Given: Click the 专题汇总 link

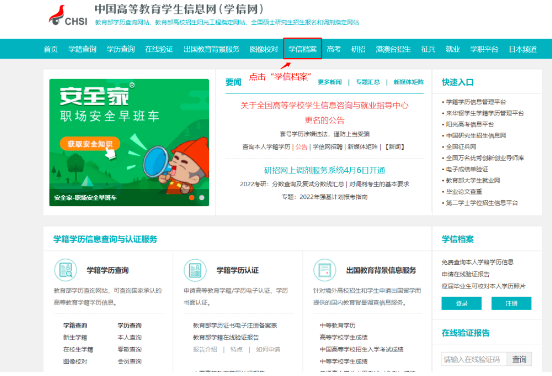Looking at the screenshot, I should point(368,82).
